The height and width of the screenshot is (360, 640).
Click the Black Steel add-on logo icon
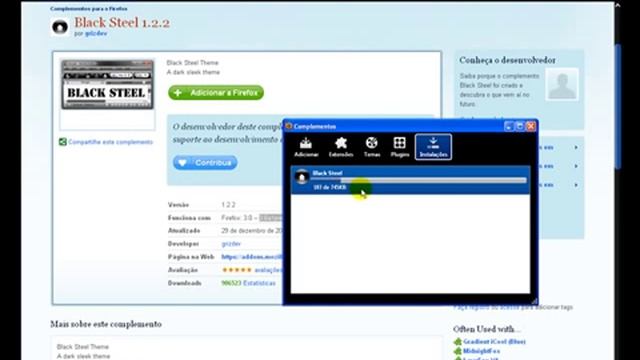click(60, 27)
